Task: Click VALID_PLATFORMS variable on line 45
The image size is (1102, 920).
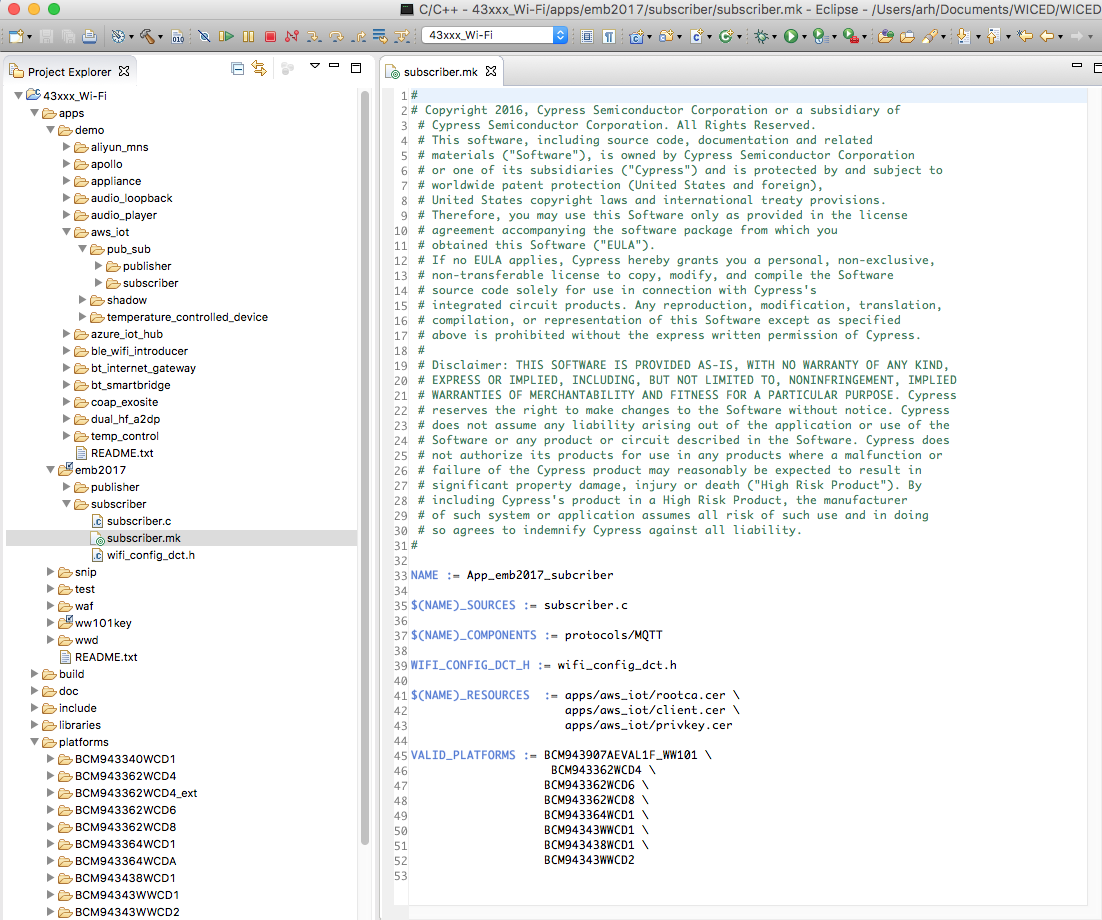Action: (x=463, y=756)
